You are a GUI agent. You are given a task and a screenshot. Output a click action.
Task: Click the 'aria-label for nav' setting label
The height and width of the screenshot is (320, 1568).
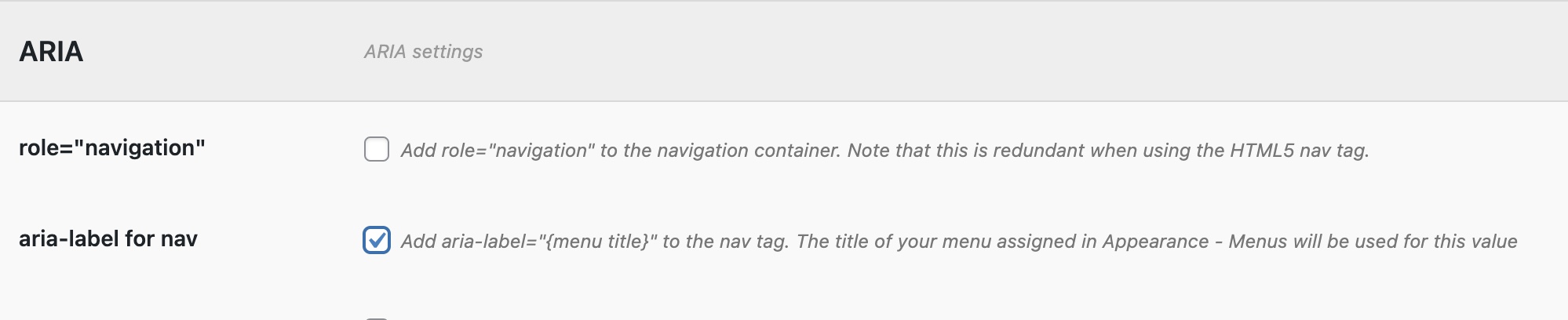coord(108,238)
